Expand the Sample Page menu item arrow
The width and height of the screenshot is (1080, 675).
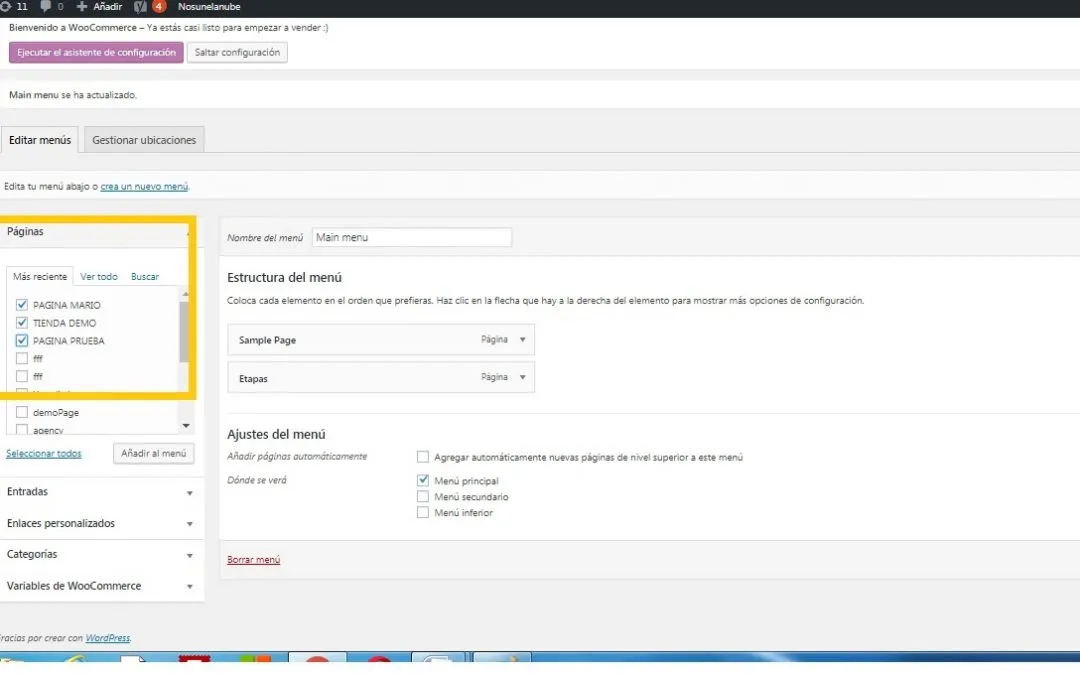tap(521, 340)
